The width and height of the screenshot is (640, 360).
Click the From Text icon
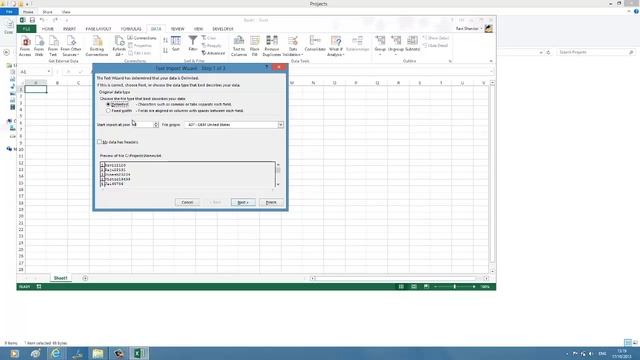coord(53,46)
